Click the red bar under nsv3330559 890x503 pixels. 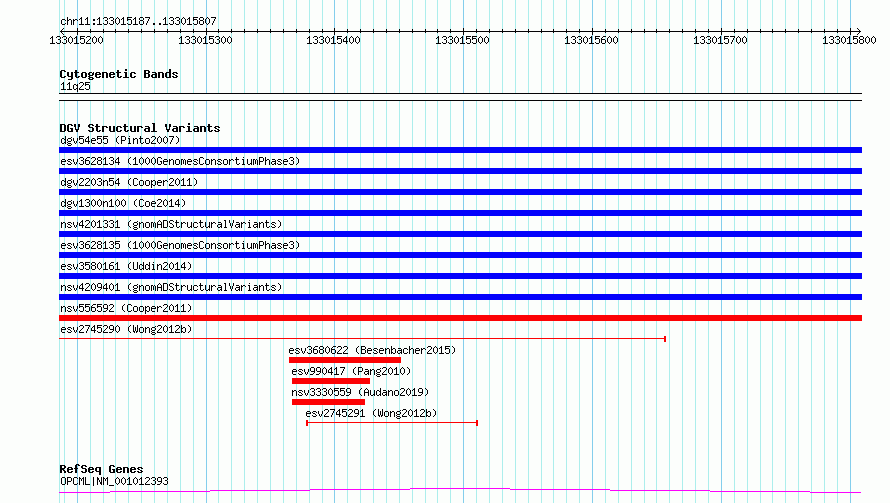pos(328,402)
